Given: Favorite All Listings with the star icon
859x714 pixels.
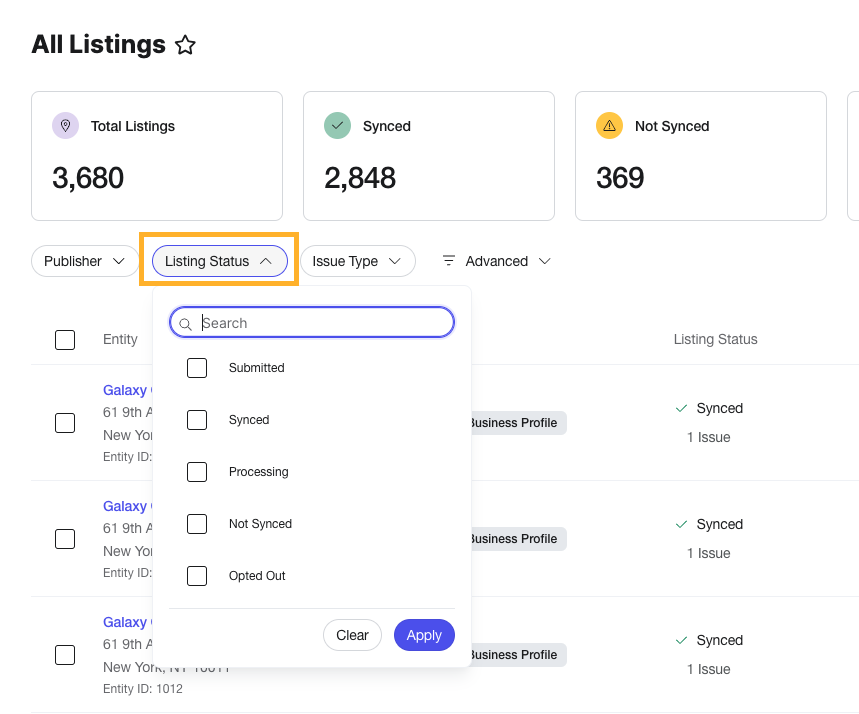Looking at the screenshot, I should point(185,45).
